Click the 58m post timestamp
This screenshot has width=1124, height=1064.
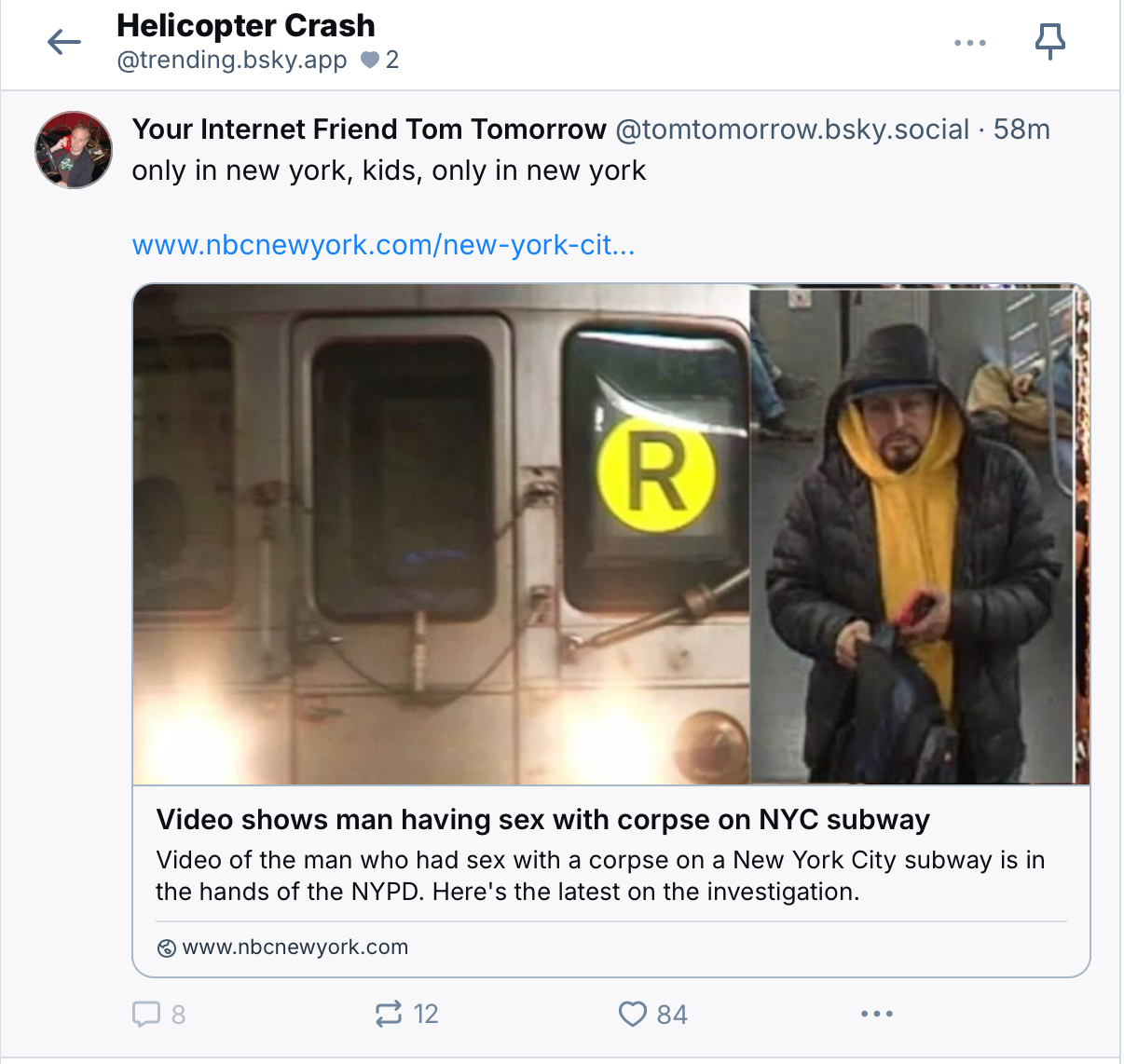point(1021,129)
